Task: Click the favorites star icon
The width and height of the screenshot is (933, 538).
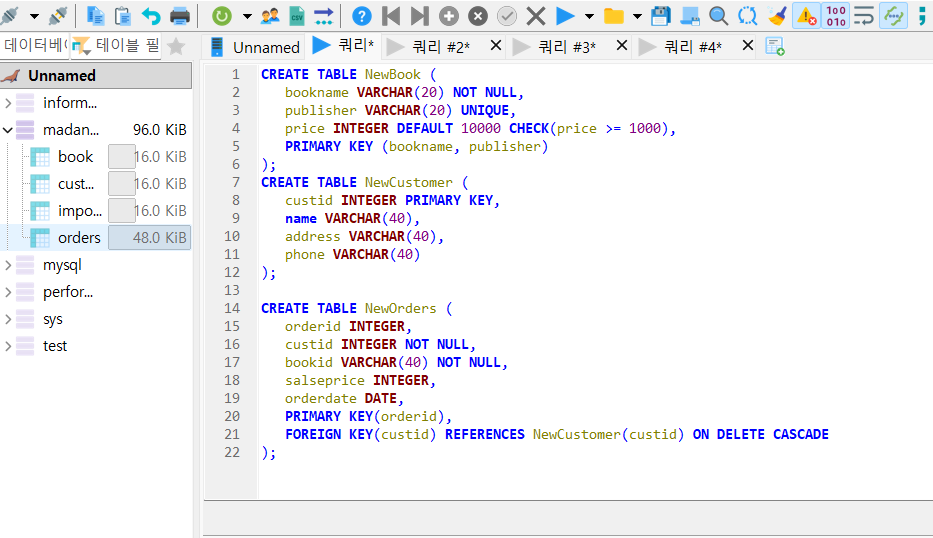Action: 176,46
